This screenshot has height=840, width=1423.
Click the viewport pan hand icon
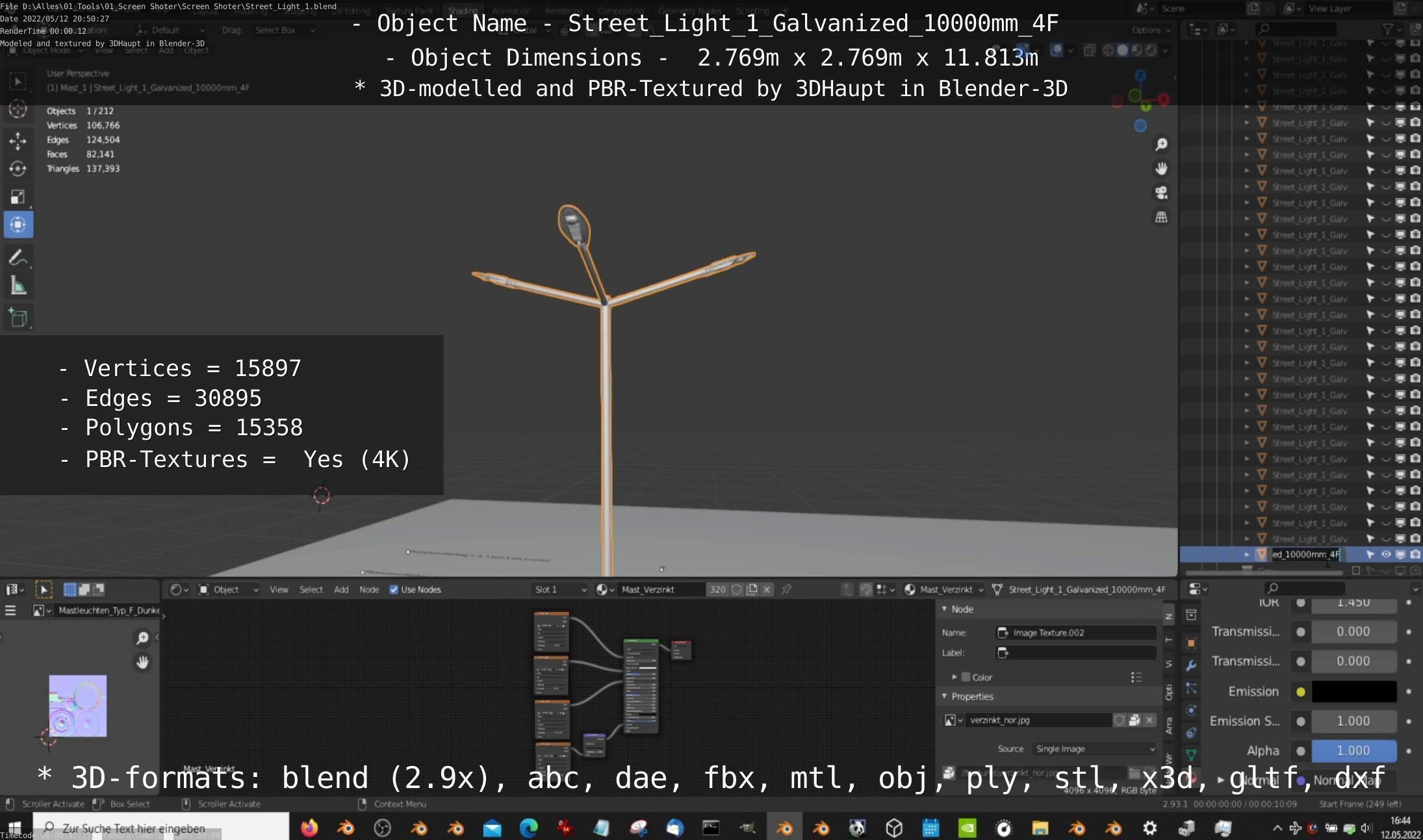(1161, 169)
